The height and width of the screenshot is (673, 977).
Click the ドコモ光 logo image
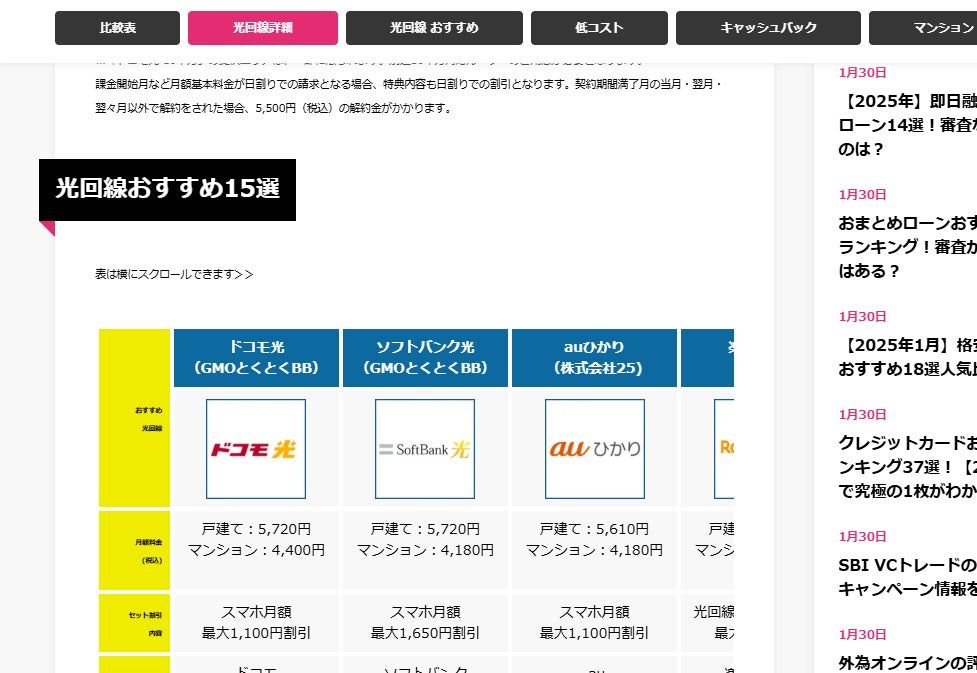coord(256,449)
